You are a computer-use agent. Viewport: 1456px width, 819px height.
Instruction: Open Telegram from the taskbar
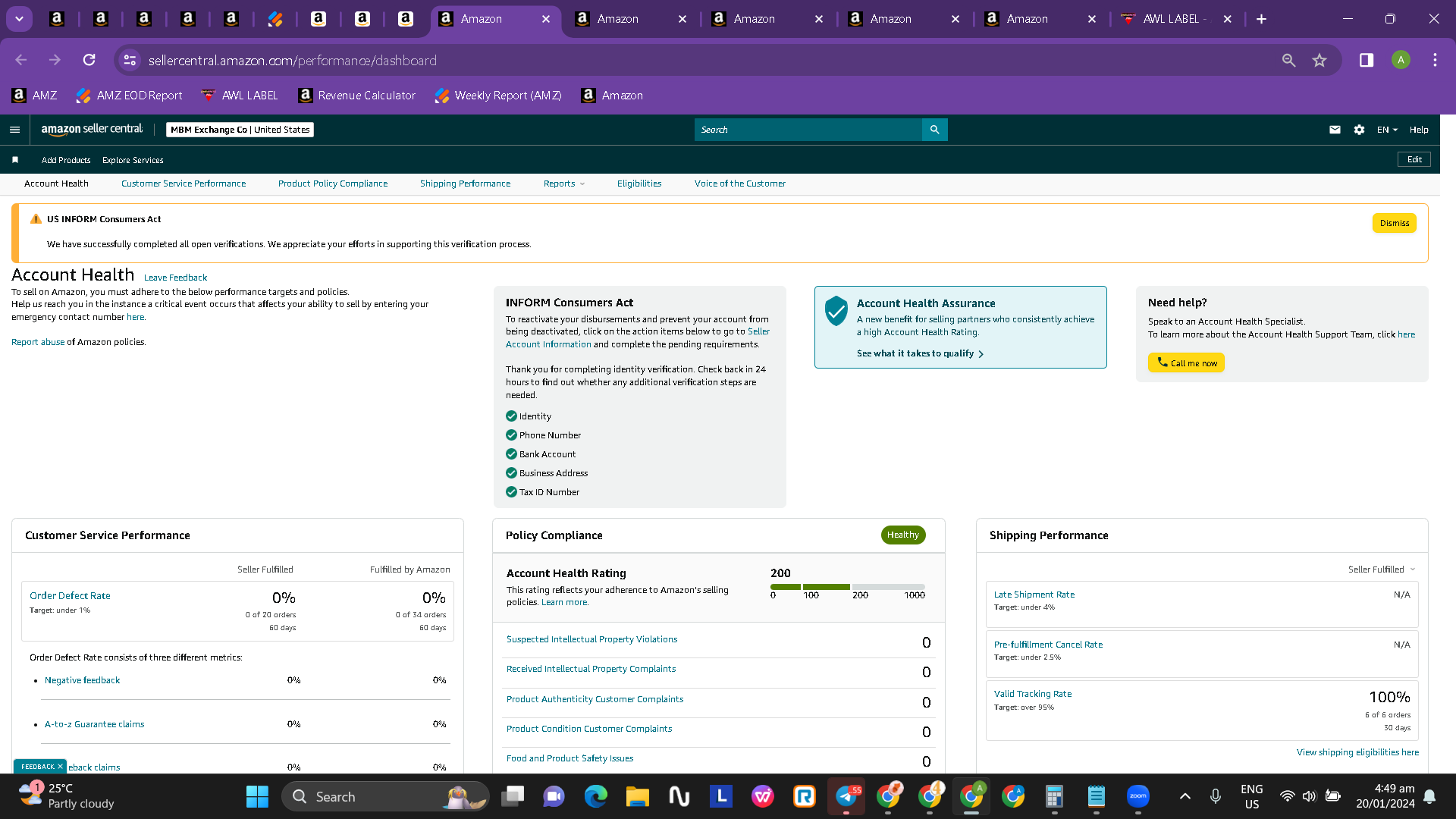846,796
